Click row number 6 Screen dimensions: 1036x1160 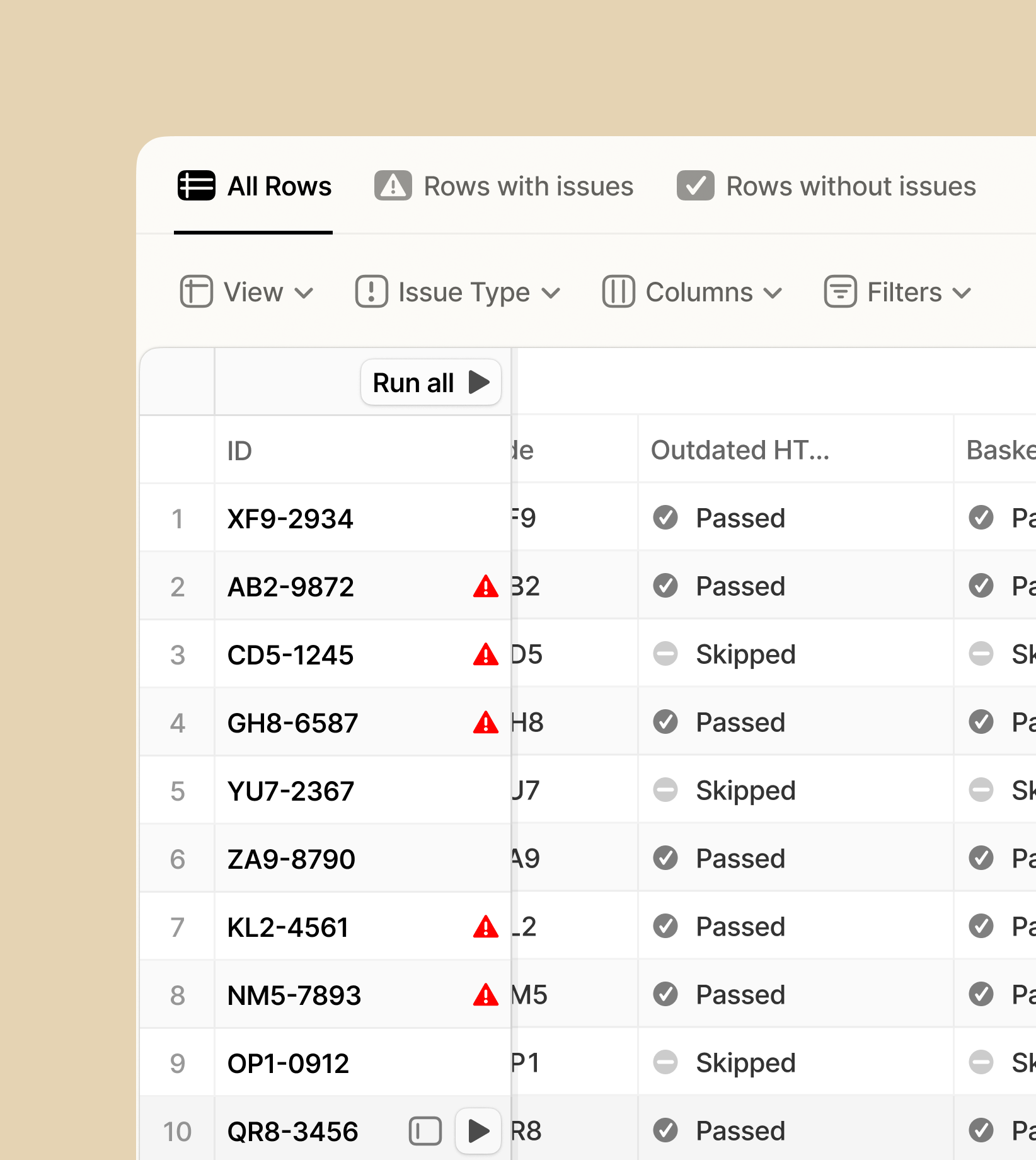(178, 859)
